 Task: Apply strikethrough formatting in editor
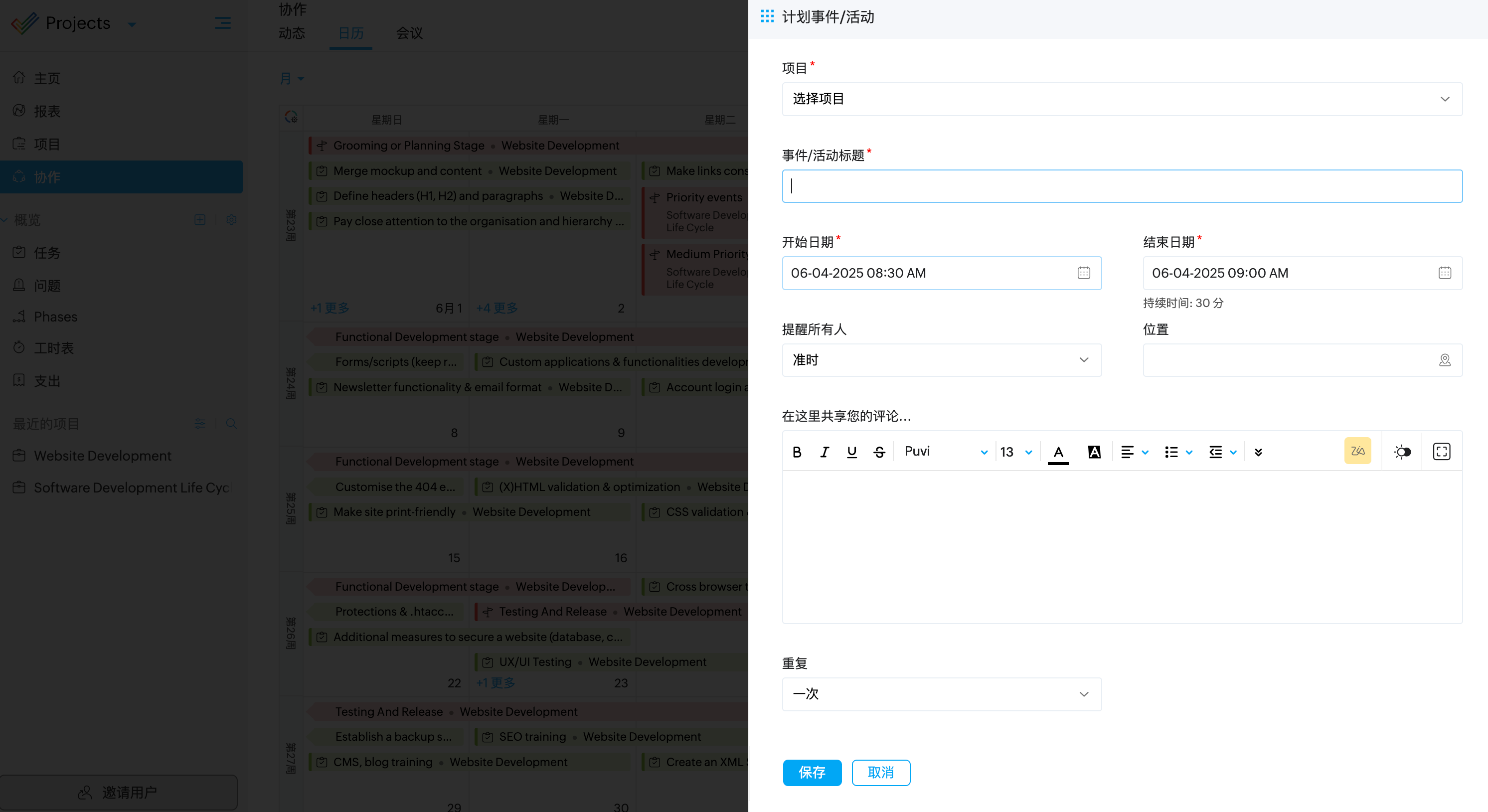coord(879,452)
